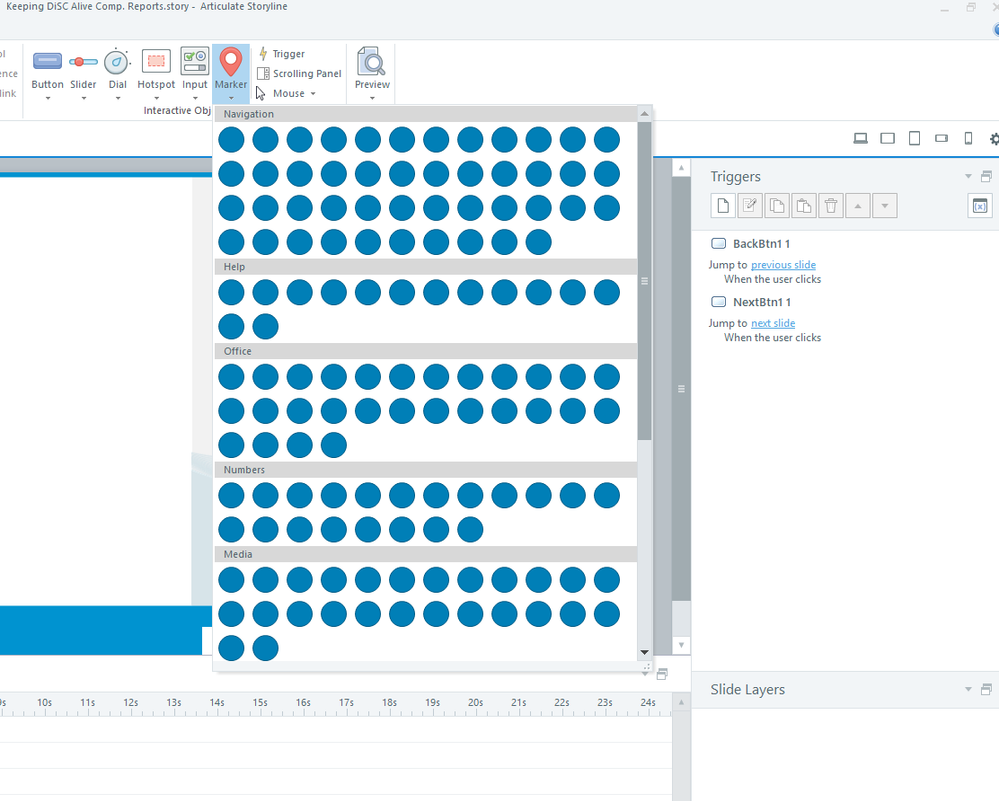Choose the first marker under the Help section
Viewport: 999px width, 801px height.
coord(231,292)
